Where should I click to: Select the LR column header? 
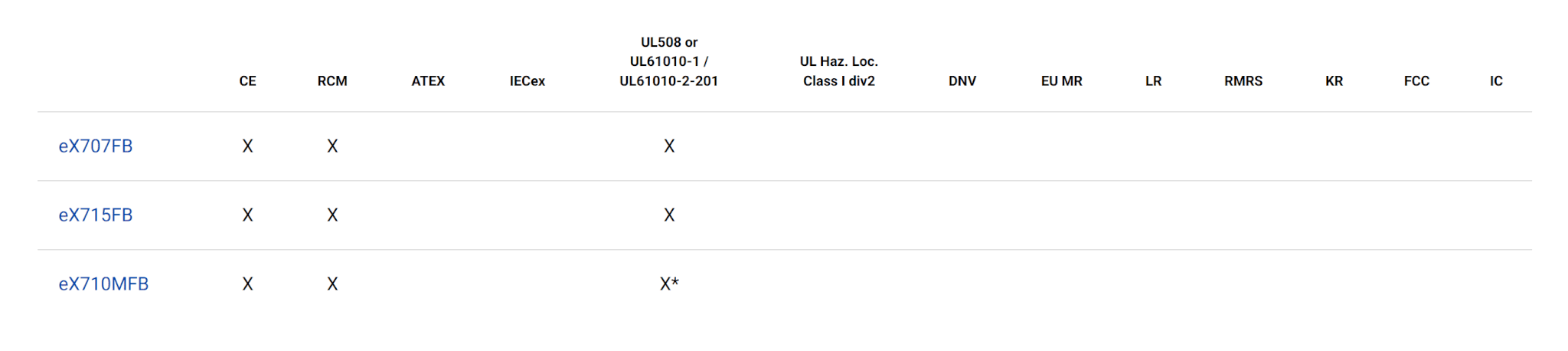coord(1154,81)
